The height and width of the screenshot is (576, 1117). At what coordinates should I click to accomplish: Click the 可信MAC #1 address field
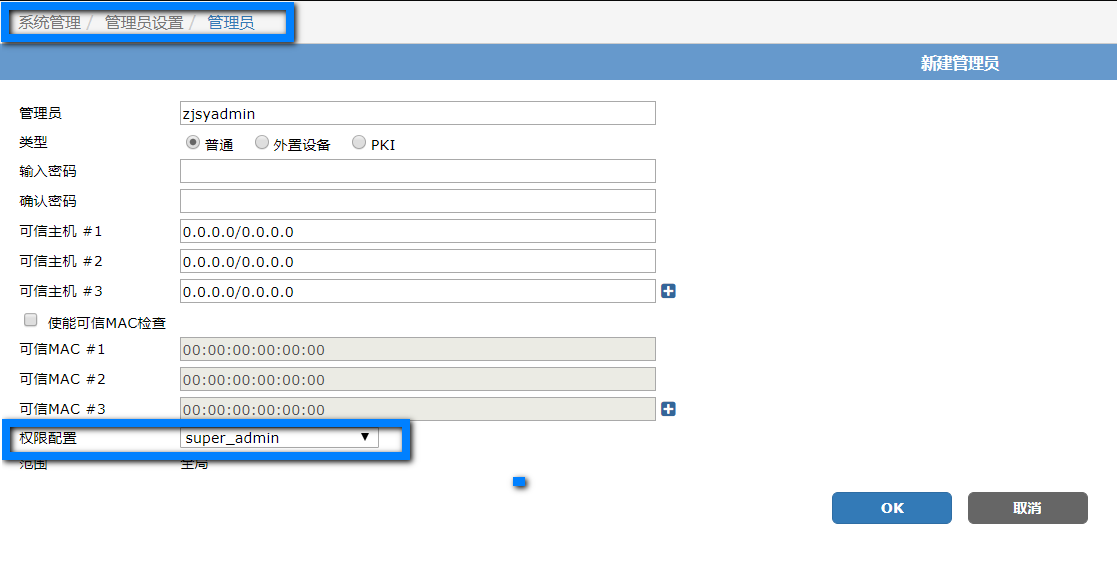[x=417, y=350]
